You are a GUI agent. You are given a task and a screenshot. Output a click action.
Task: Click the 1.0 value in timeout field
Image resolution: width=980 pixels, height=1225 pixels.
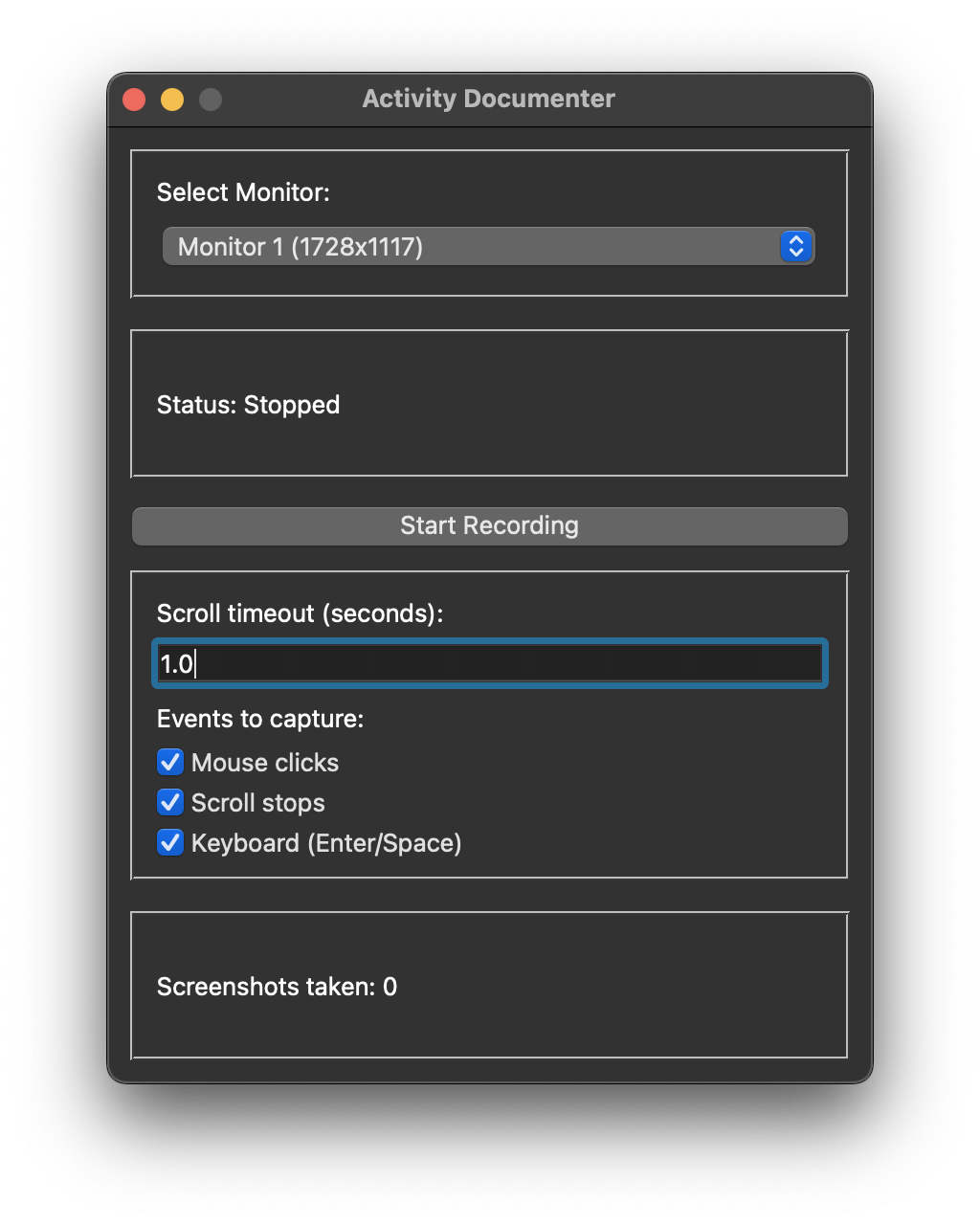pyautogui.click(x=176, y=664)
